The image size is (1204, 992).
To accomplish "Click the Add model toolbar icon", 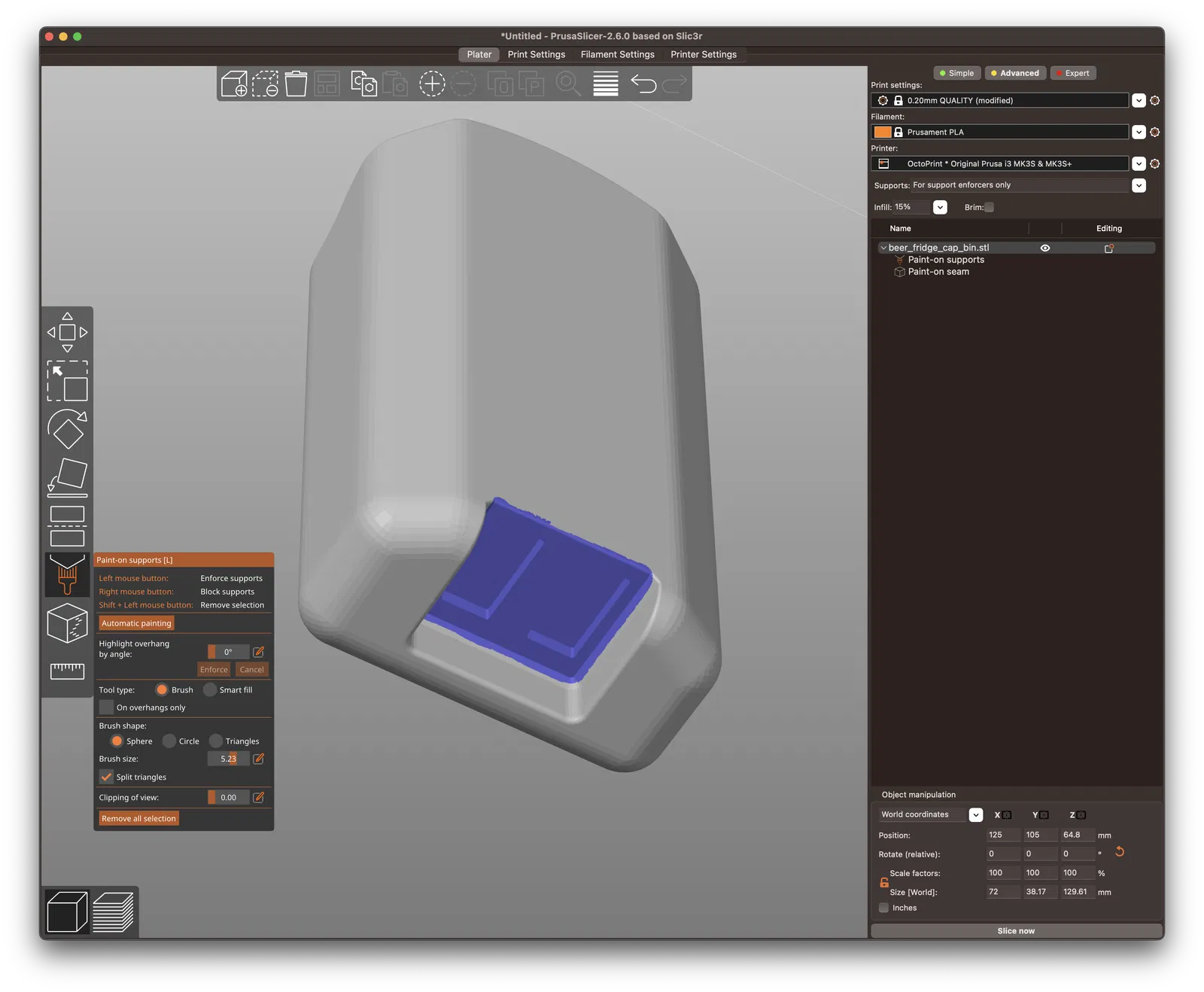I will click(x=234, y=84).
